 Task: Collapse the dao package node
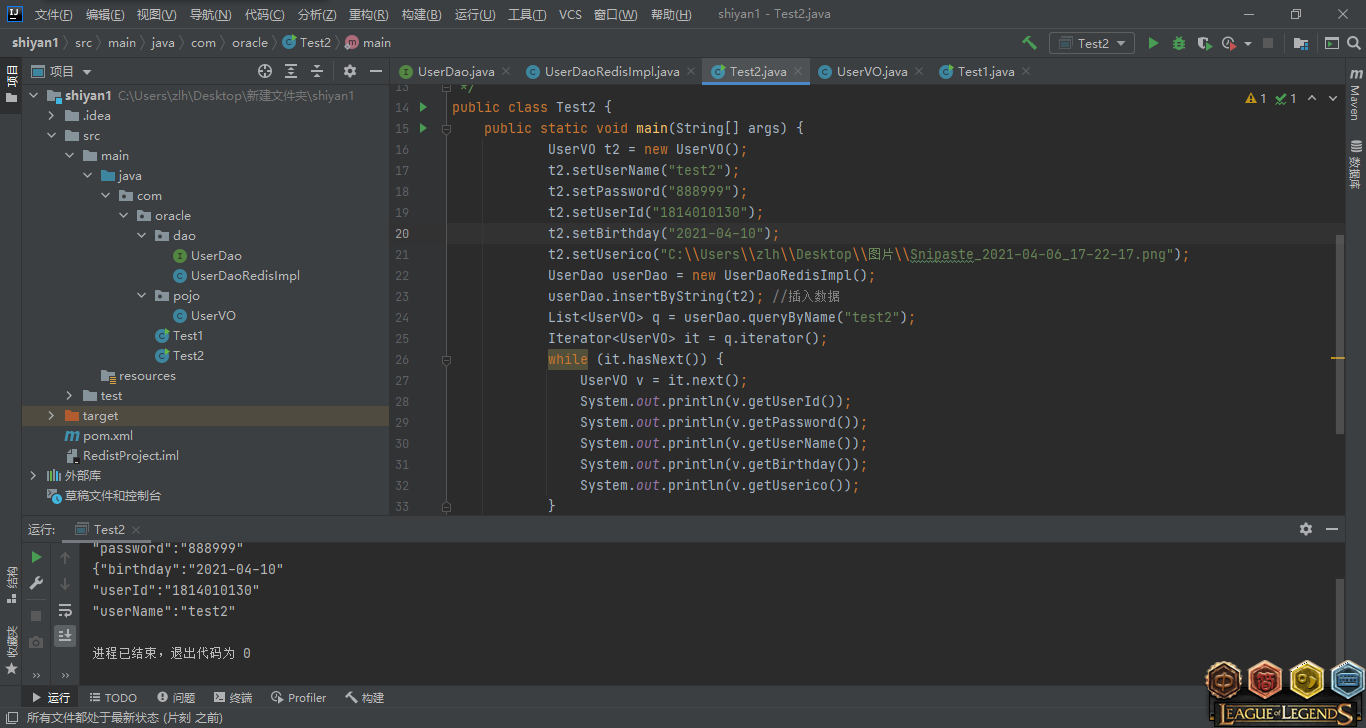click(142, 236)
